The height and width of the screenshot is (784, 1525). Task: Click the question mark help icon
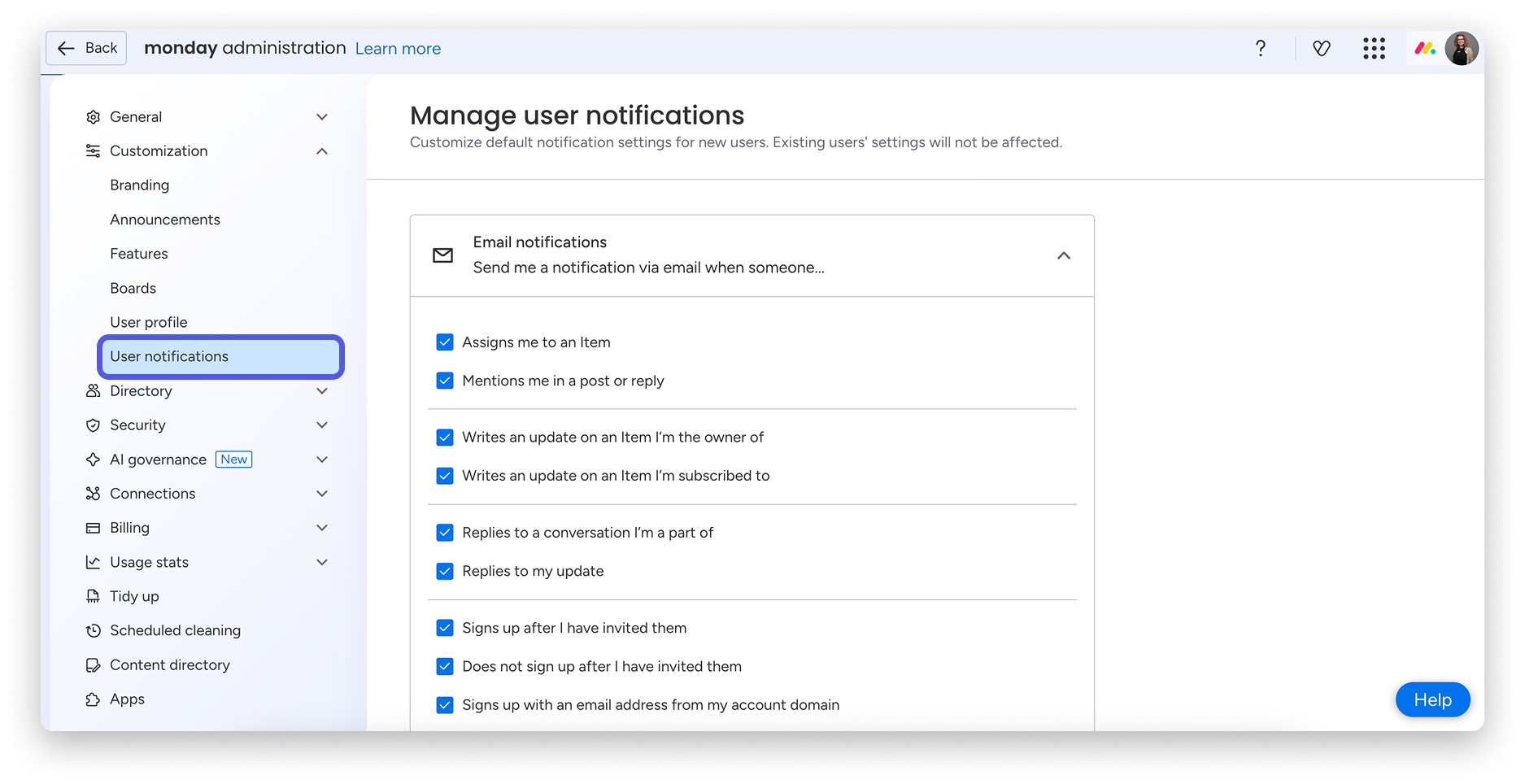(x=1260, y=48)
